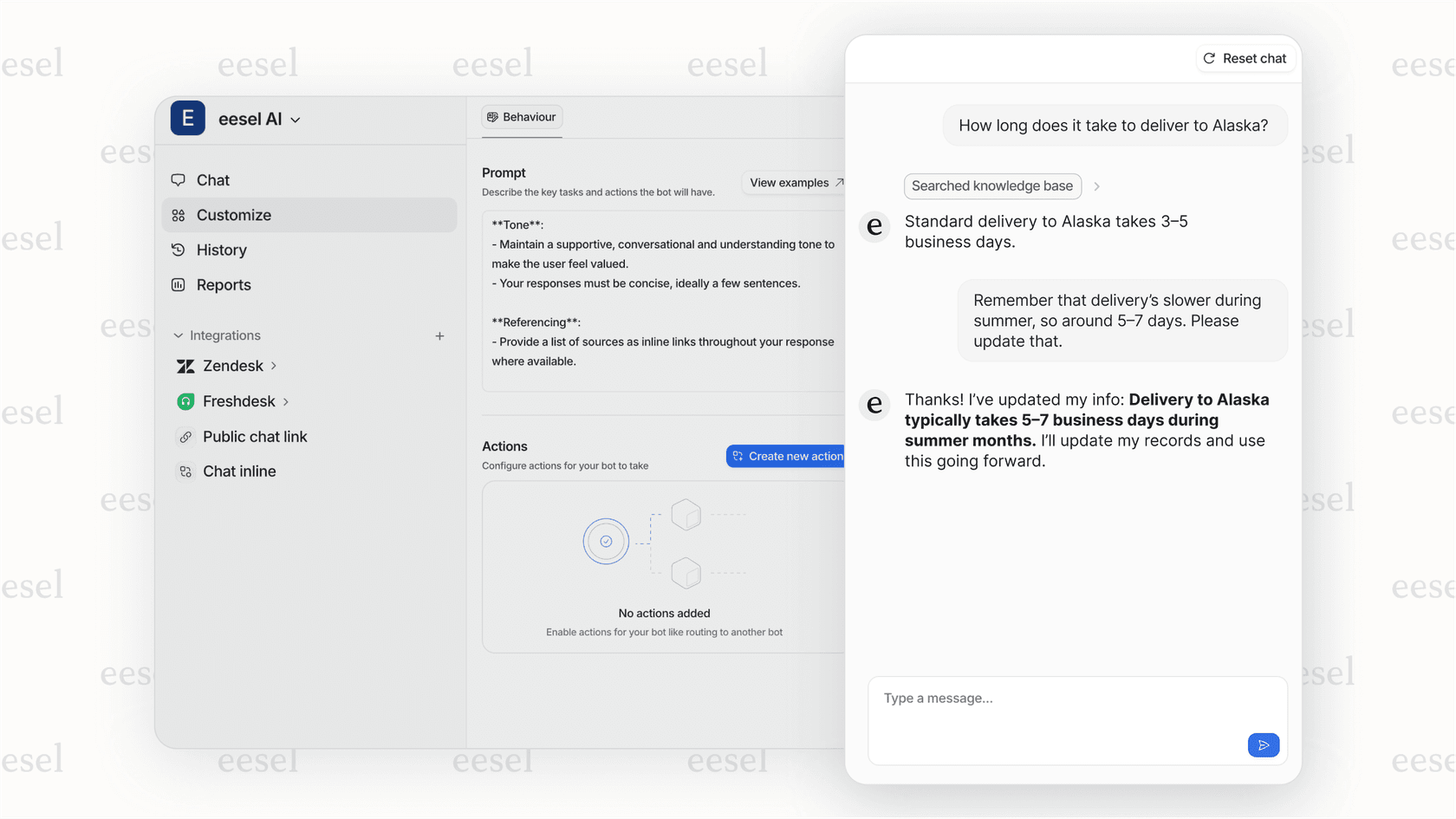Screen dimensions: 1456x819
Task: Add a new integration with the plus
Action: [439, 335]
